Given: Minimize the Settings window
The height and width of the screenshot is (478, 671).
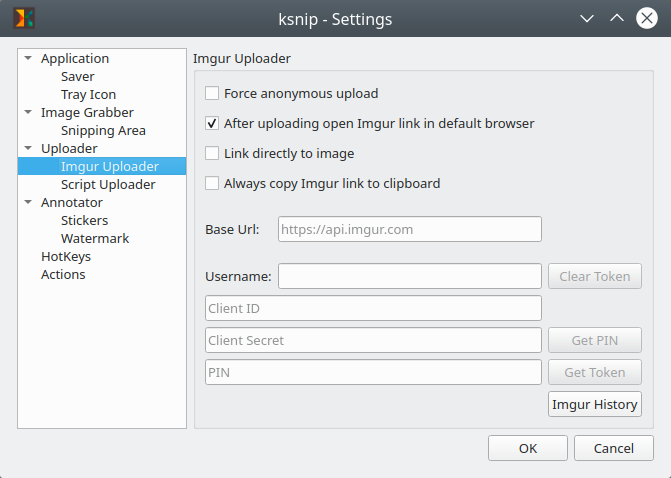Looking at the screenshot, I should point(587,18).
